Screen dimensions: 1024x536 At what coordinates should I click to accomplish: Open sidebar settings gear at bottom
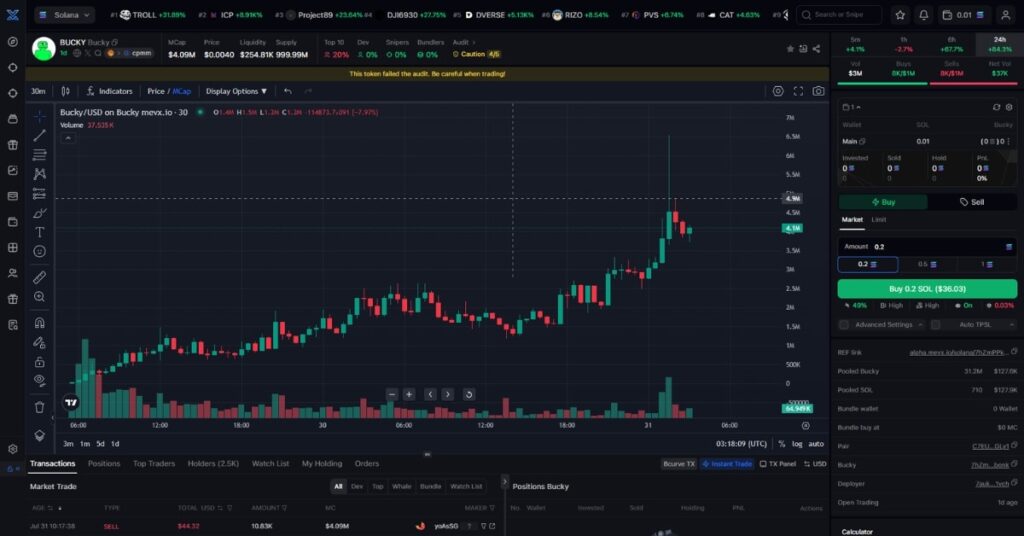(x=12, y=449)
